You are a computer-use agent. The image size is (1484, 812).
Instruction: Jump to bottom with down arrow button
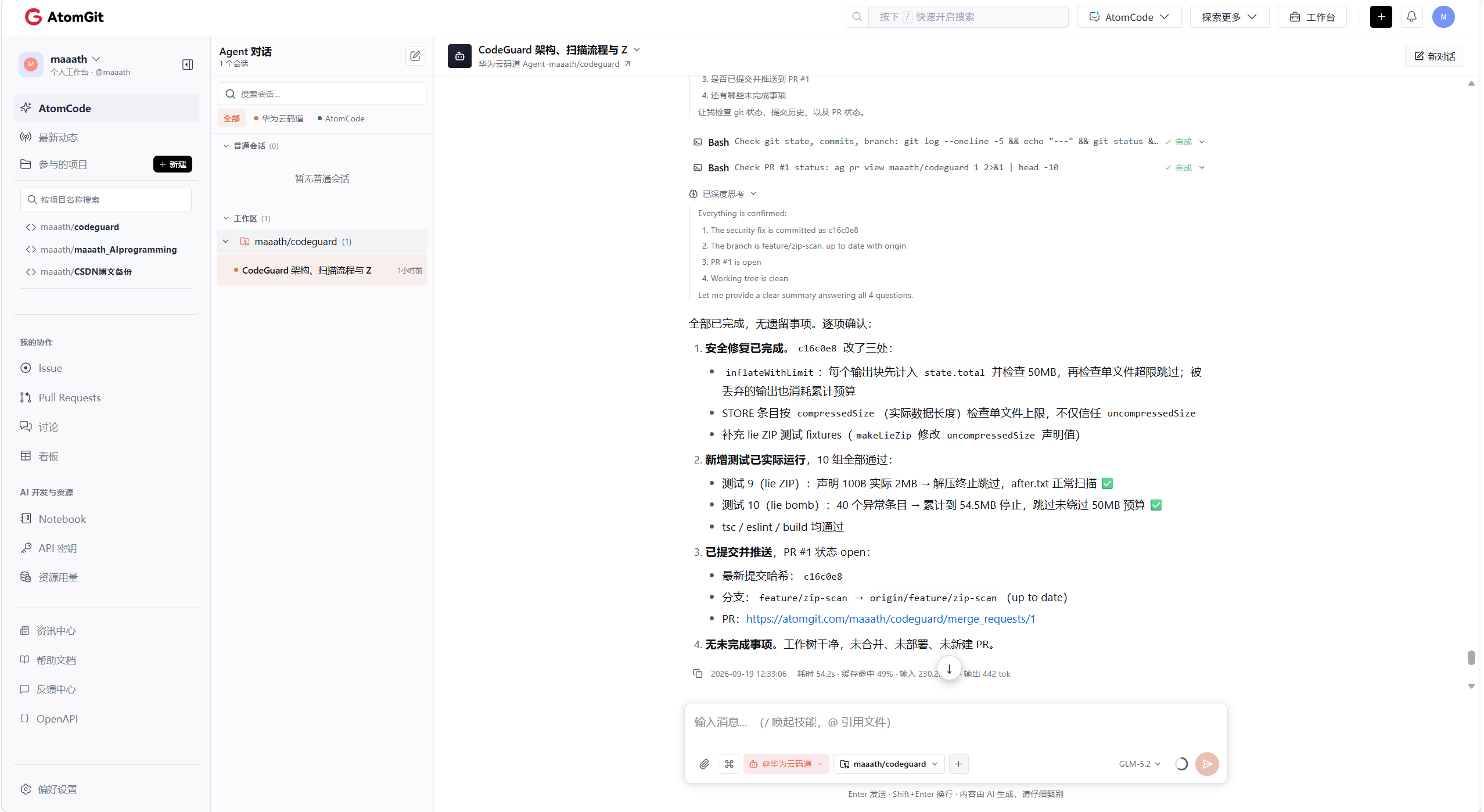[949, 669]
